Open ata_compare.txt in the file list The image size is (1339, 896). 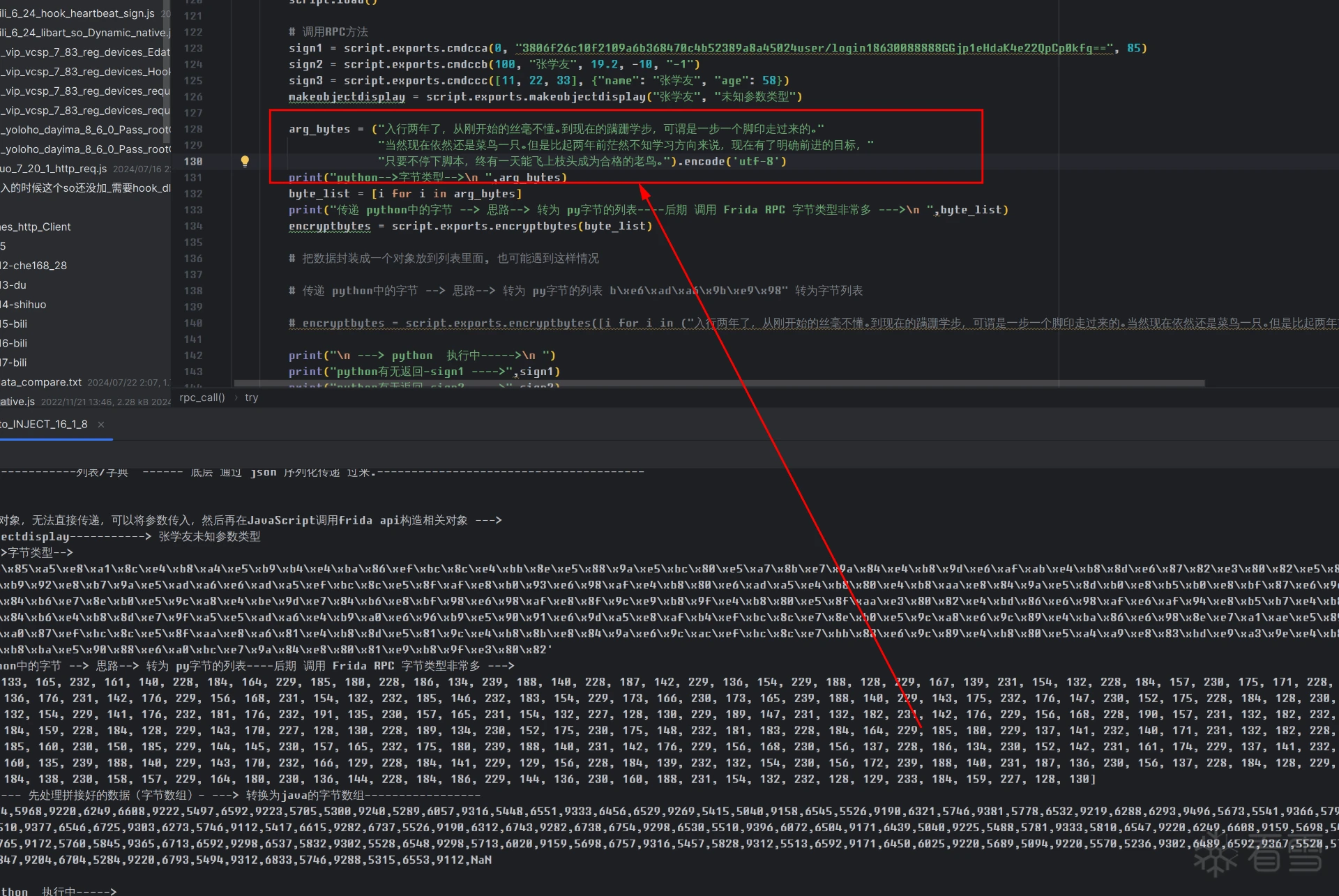42,382
